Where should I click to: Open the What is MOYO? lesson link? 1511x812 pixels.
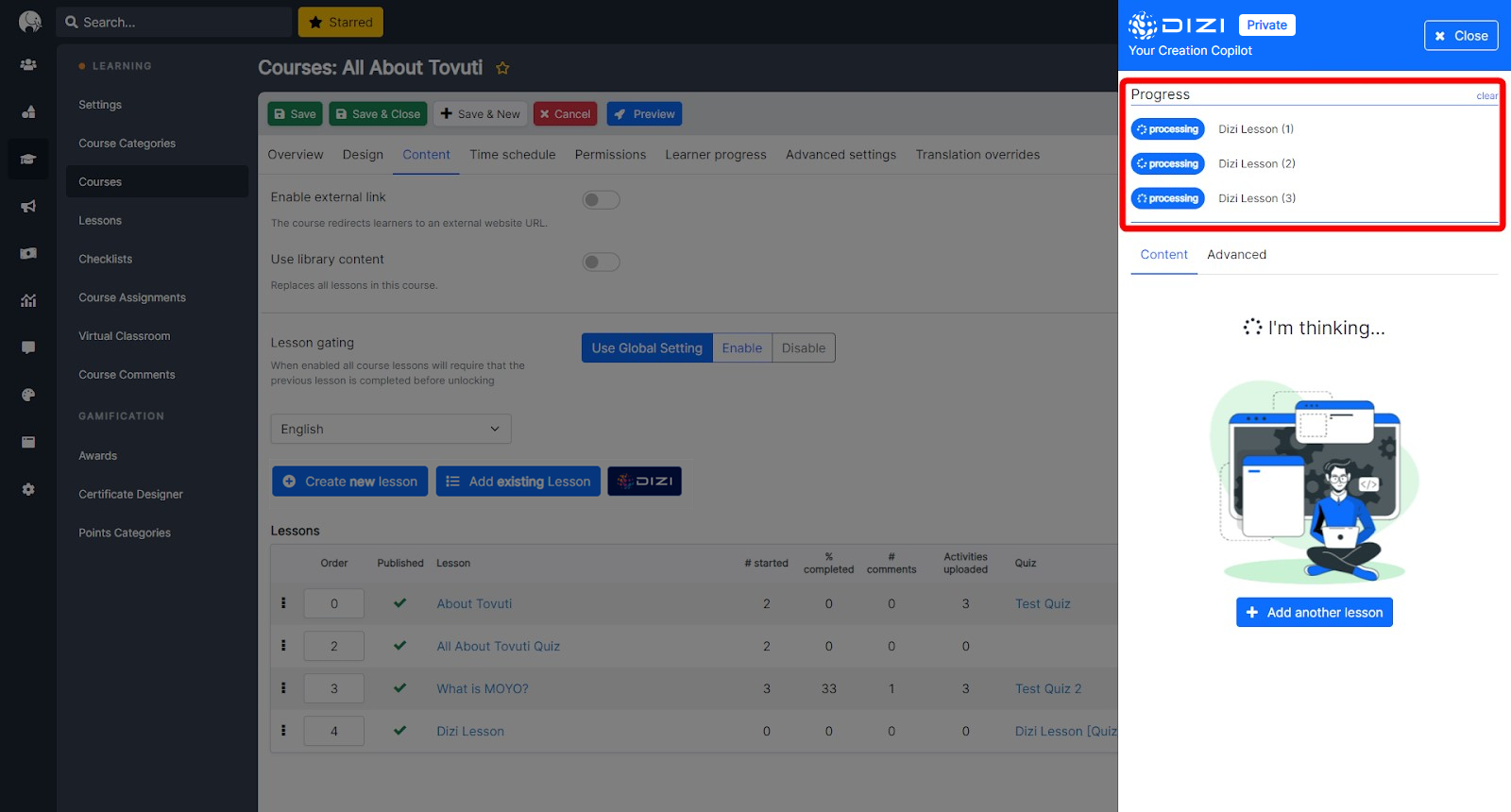(483, 689)
